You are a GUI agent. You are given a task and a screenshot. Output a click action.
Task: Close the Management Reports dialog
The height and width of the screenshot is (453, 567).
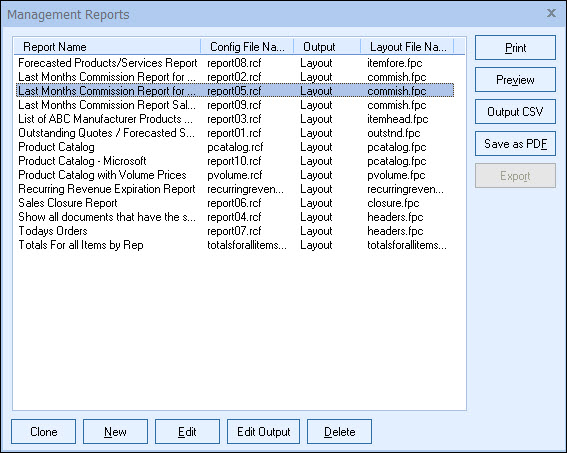pyautogui.click(x=551, y=13)
